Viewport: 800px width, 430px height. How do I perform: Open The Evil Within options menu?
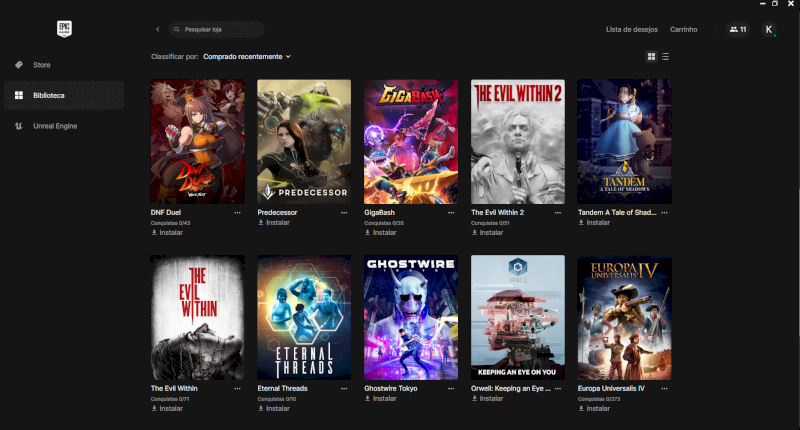tap(237, 389)
